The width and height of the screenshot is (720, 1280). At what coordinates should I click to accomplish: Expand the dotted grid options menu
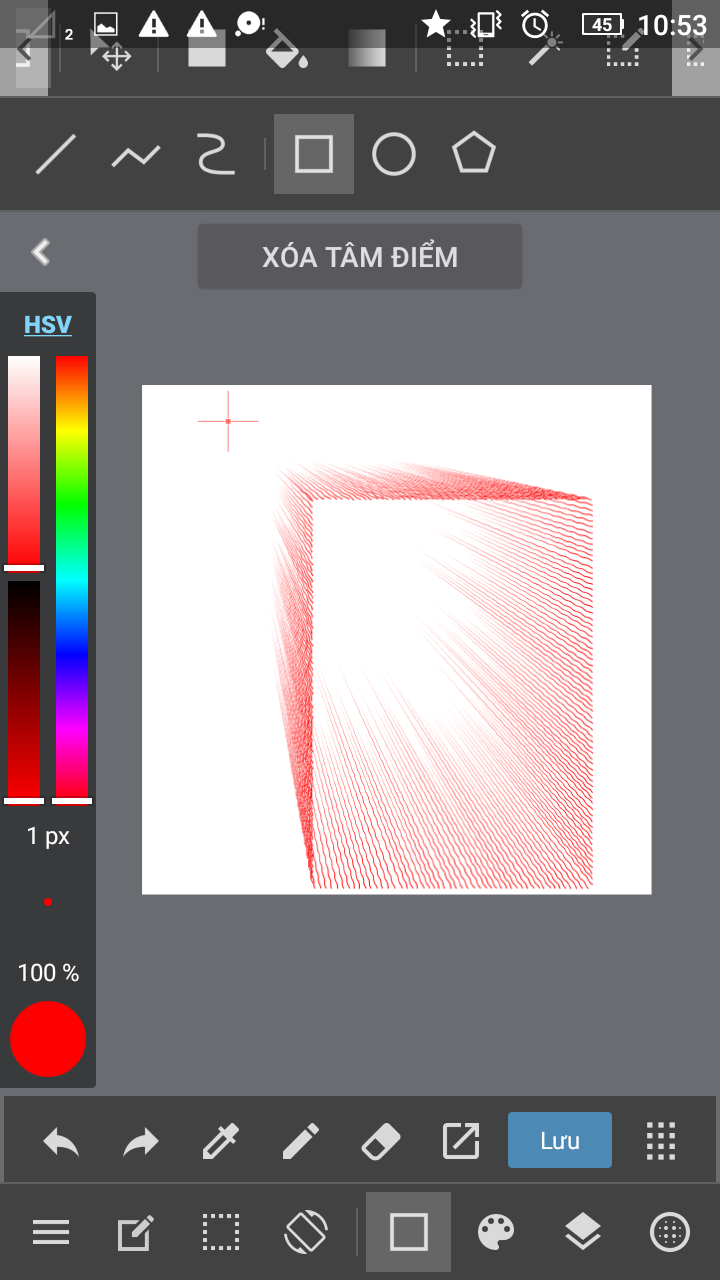661,1141
